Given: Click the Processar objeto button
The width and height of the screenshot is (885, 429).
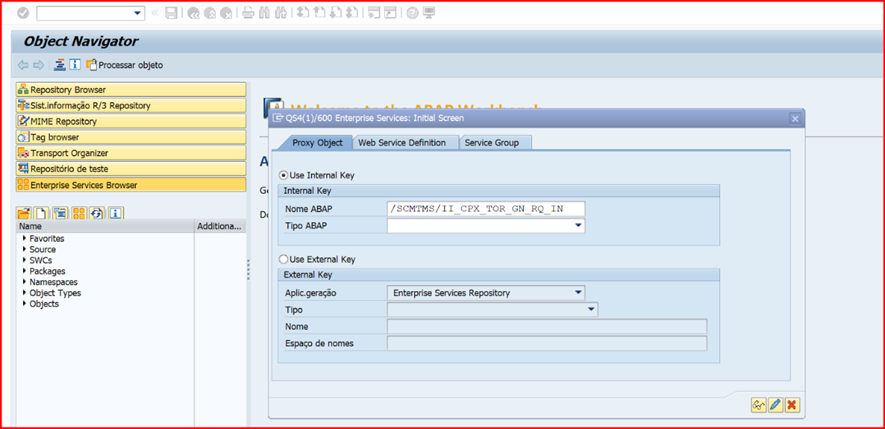Looking at the screenshot, I should (124, 65).
